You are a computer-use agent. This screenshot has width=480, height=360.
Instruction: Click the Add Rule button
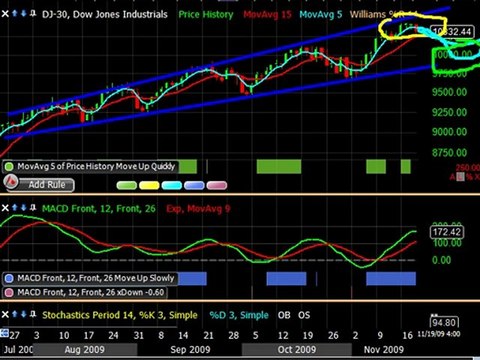pos(47,185)
